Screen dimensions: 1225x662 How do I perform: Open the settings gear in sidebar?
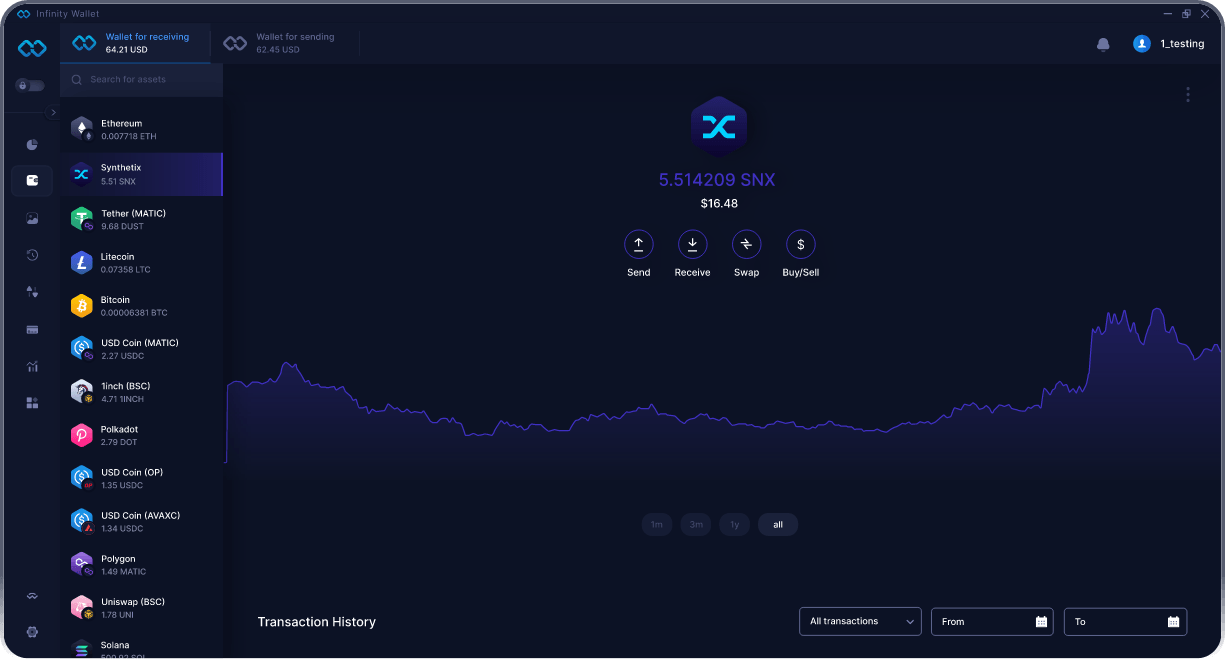(32, 632)
